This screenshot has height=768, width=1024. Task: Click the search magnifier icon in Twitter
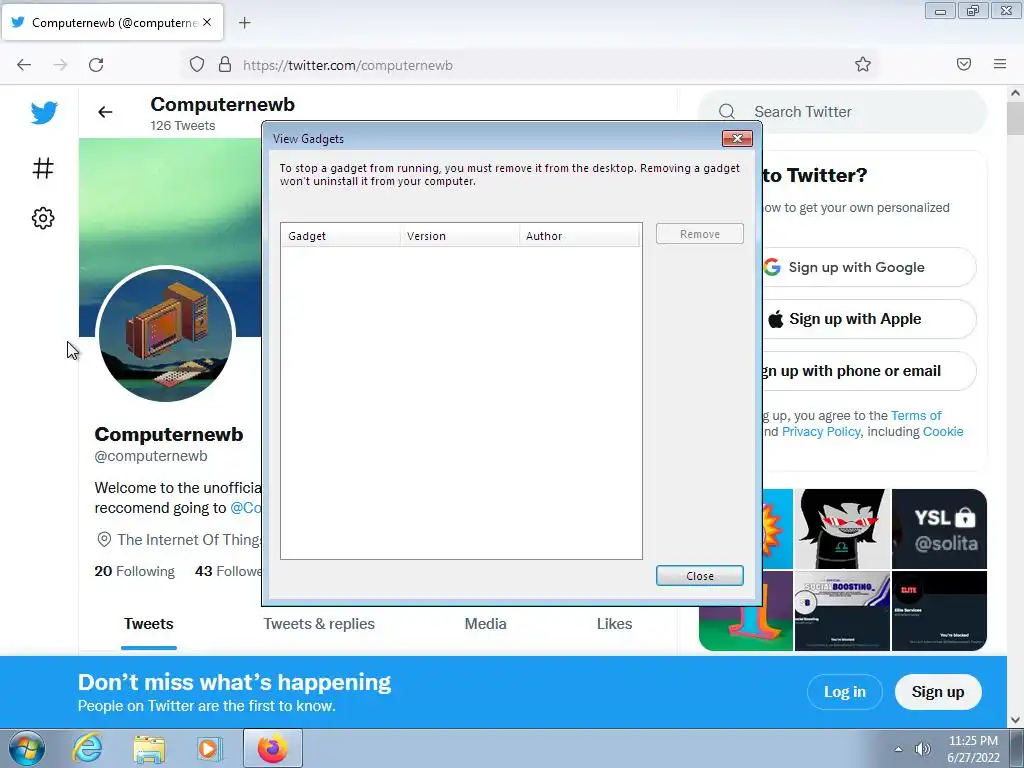tap(727, 112)
